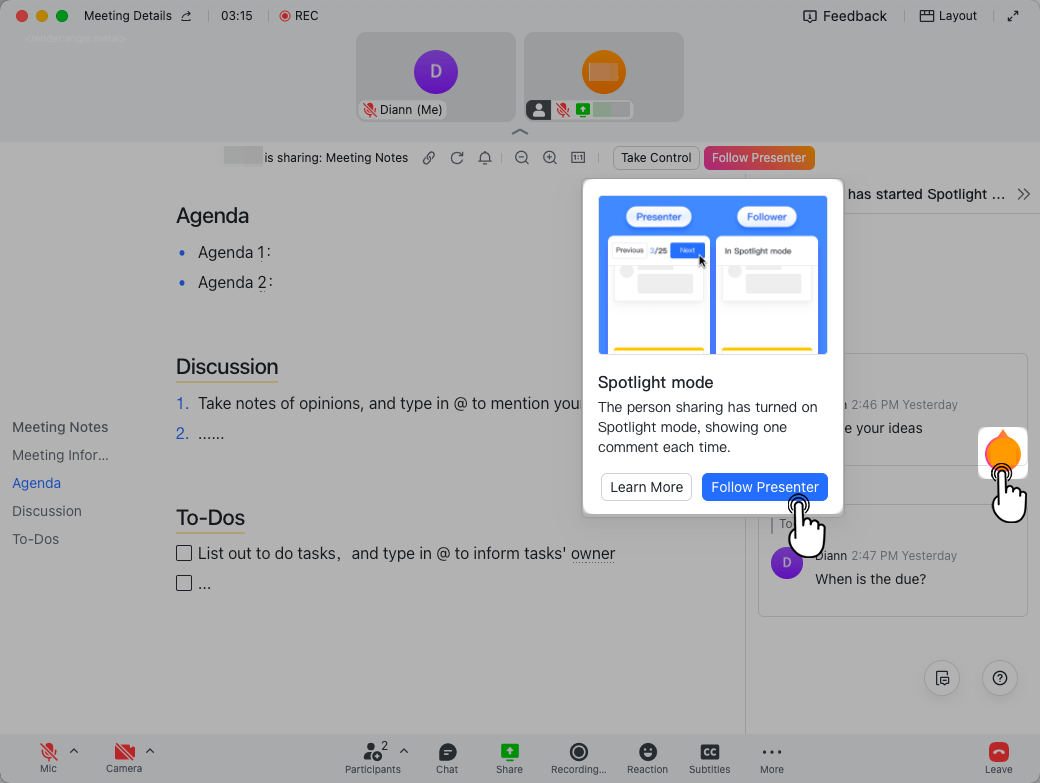The image size is (1040, 783).
Task: Zoom out on the shared Meeting Notes
Action: [521, 157]
